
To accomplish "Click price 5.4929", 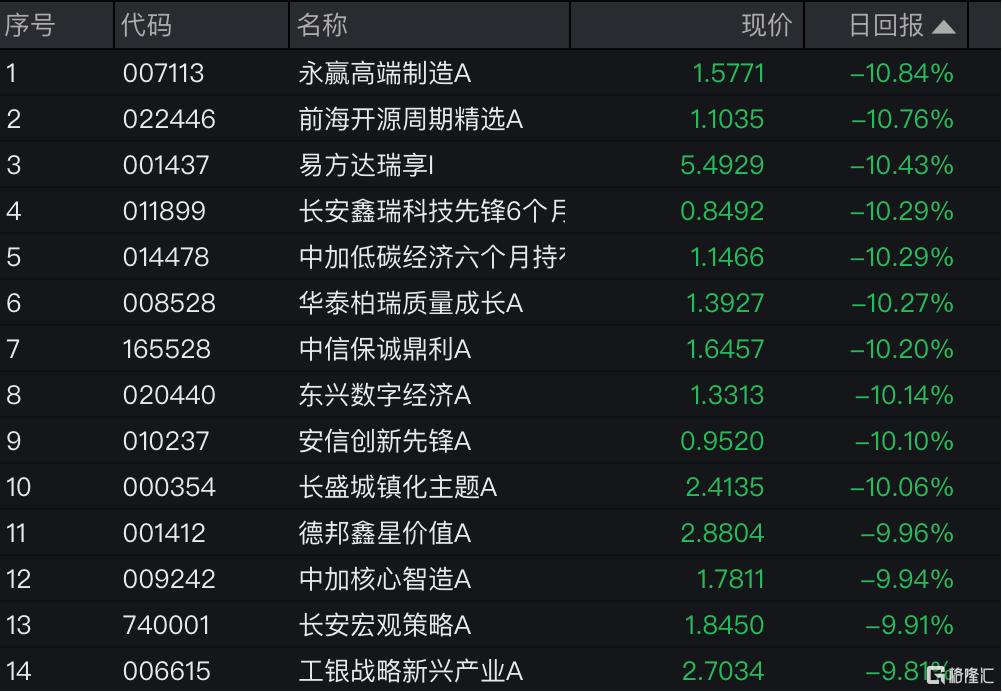I will click(722, 165).
